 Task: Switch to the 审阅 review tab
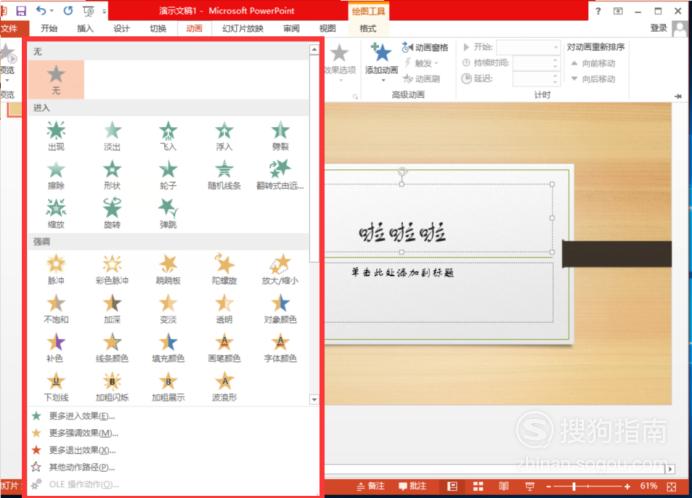click(291, 29)
